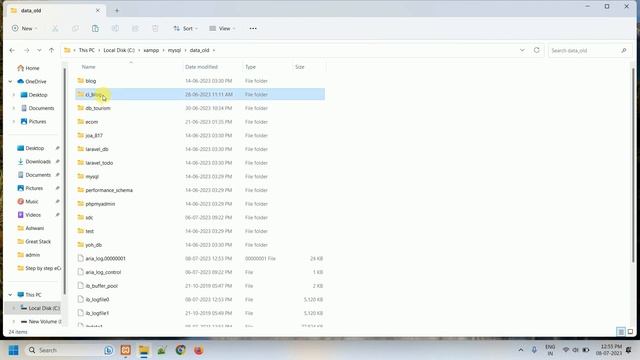Select the data_old tab
The height and width of the screenshot is (360, 640).
[x=56, y=11]
